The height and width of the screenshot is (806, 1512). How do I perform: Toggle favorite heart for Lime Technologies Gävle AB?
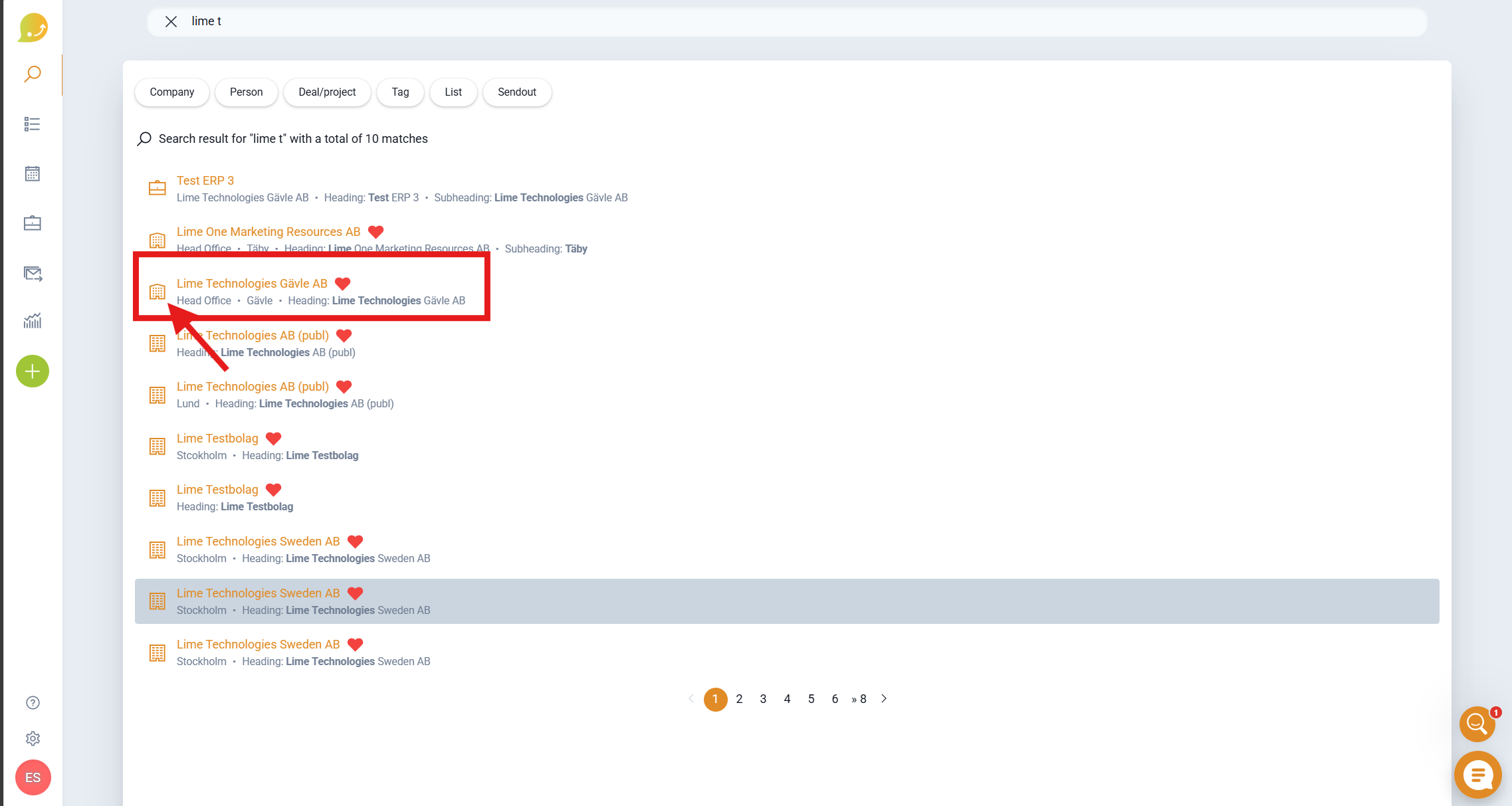(343, 284)
